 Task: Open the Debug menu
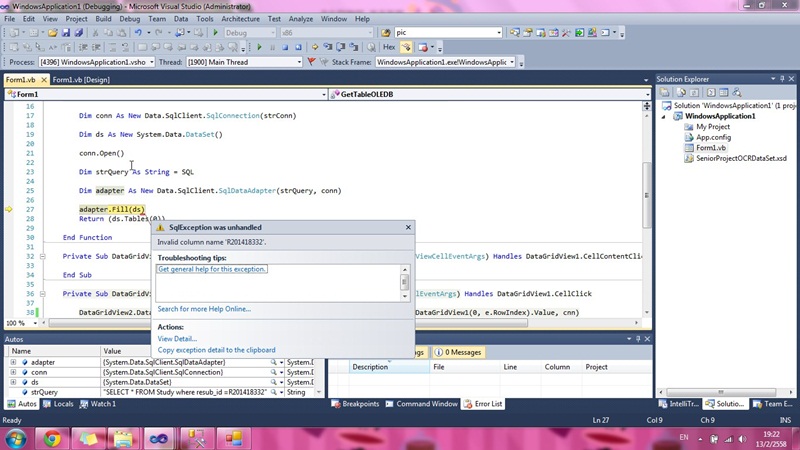pos(130,19)
